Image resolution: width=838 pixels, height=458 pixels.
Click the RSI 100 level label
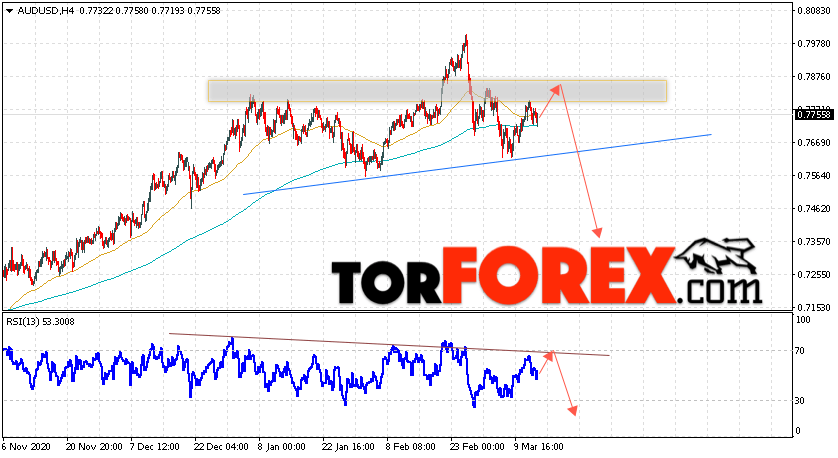point(803,320)
